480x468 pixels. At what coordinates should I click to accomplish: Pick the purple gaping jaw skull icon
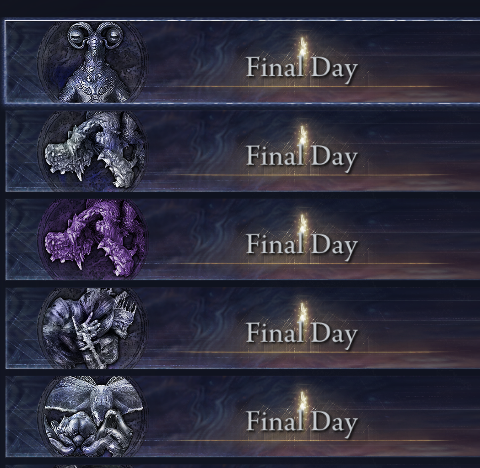(x=92, y=239)
